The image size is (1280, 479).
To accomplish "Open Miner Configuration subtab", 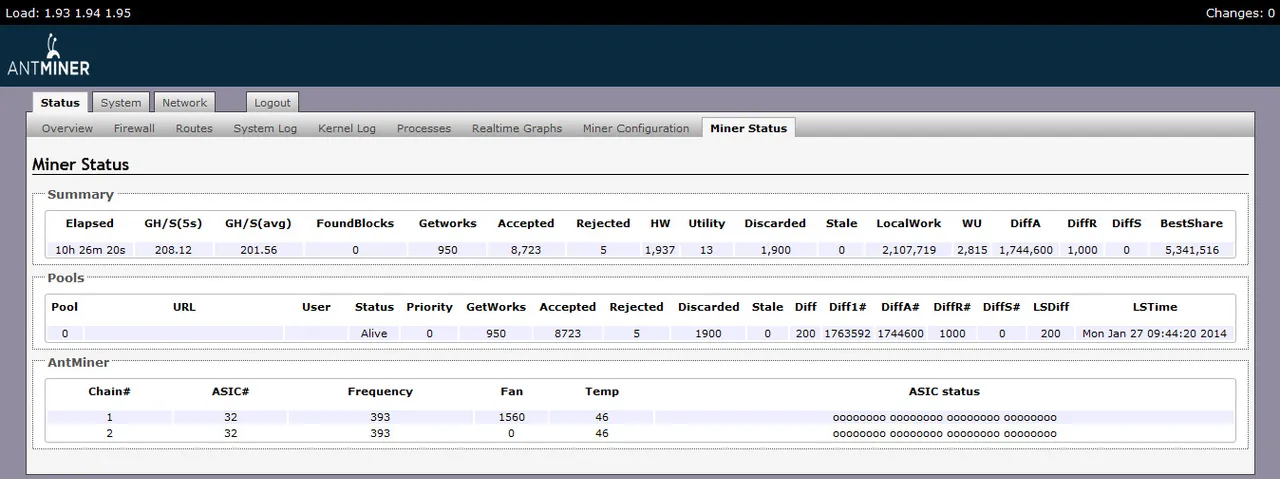I will click(x=636, y=128).
